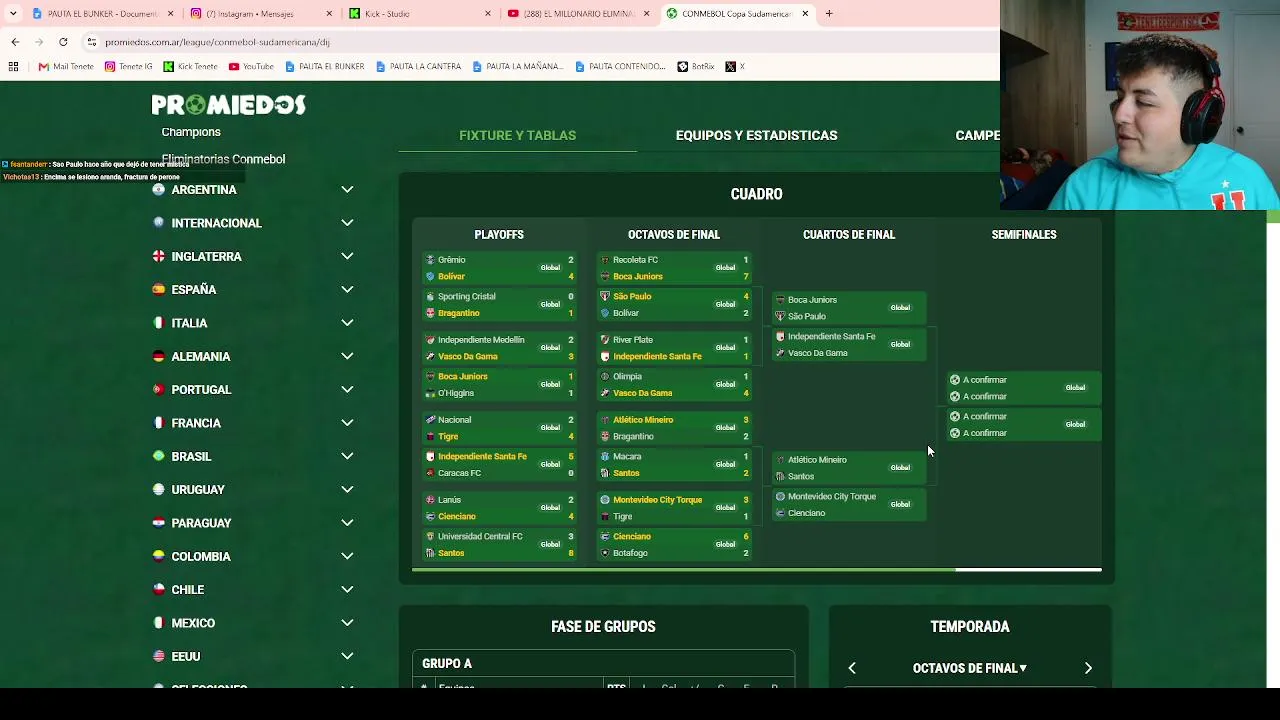
Task: Open the browser apps grid icon
Action: click(x=13, y=67)
